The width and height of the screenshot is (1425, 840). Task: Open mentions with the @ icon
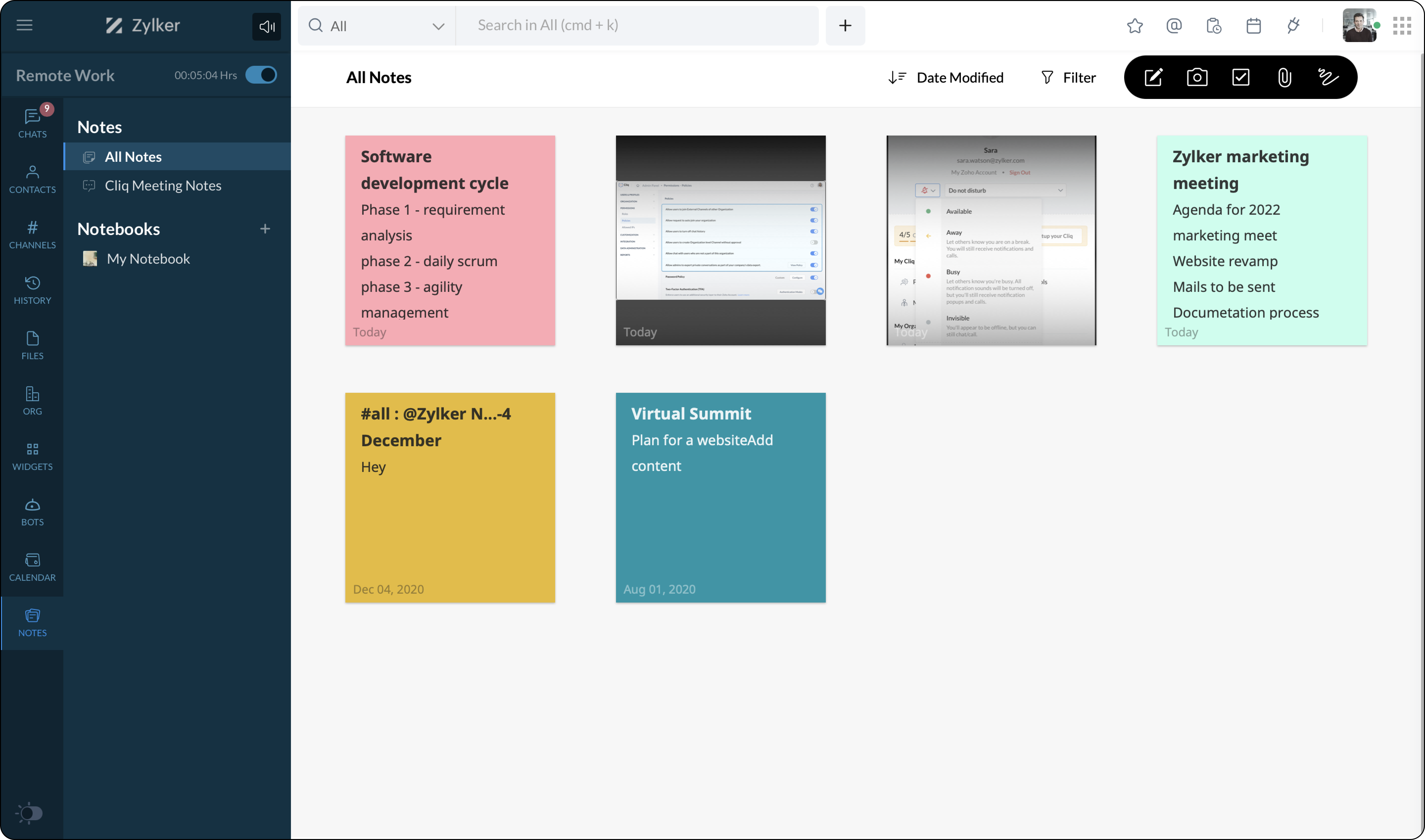point(1174,25)
